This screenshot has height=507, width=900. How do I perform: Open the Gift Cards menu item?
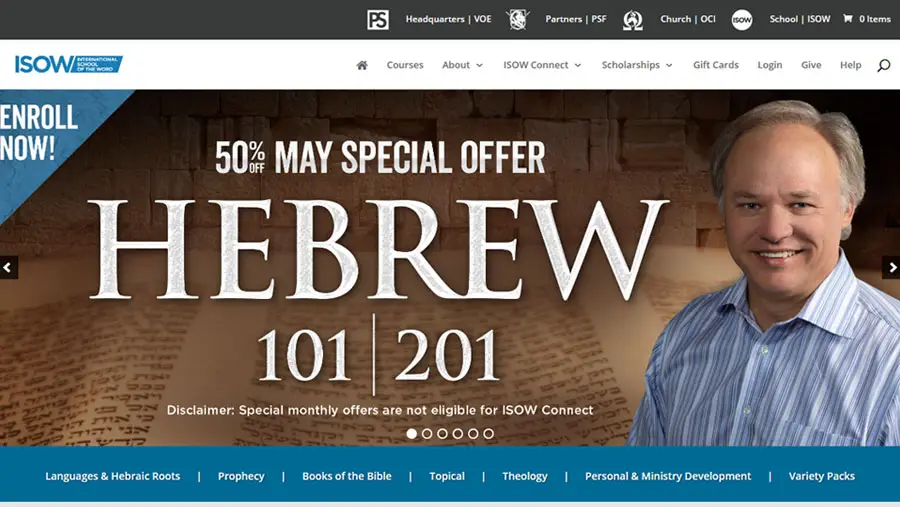coord(715,65)
